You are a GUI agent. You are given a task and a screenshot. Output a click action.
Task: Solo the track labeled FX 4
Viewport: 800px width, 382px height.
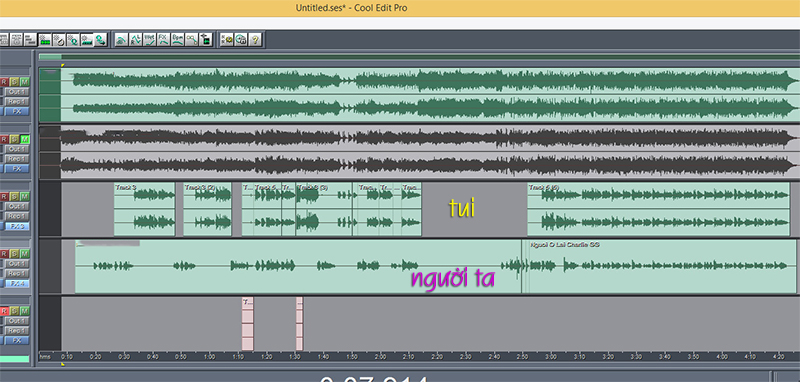[14, 253]
